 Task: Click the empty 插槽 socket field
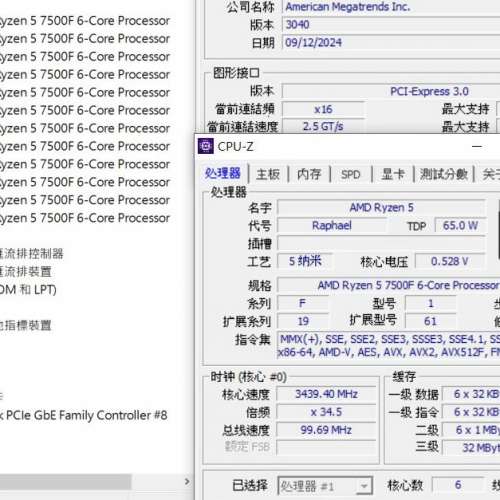click(381, 243)
